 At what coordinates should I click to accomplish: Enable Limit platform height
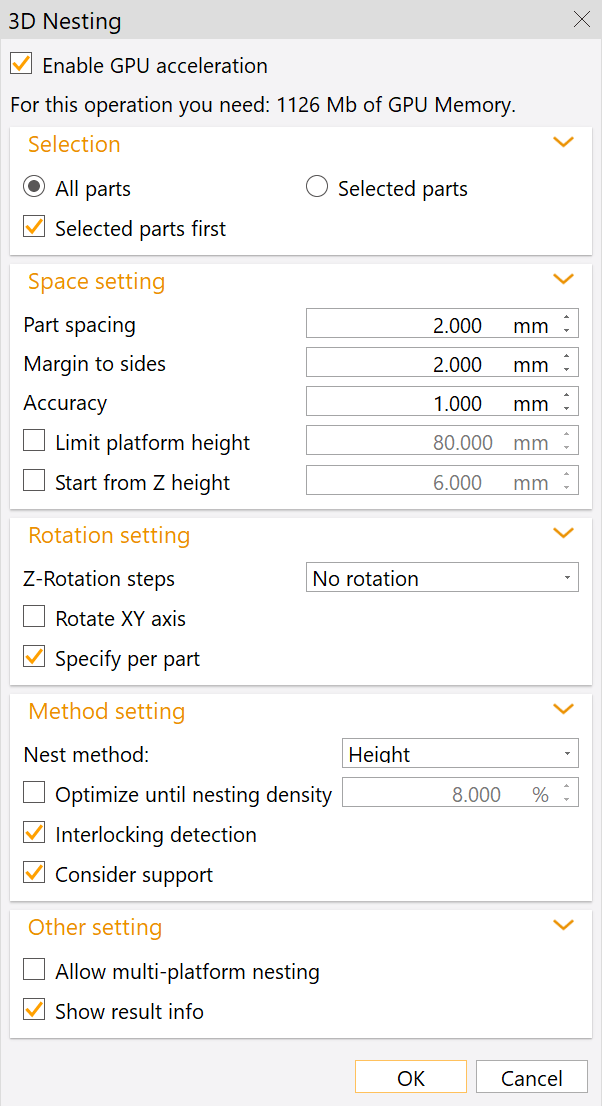coord(34,440)
